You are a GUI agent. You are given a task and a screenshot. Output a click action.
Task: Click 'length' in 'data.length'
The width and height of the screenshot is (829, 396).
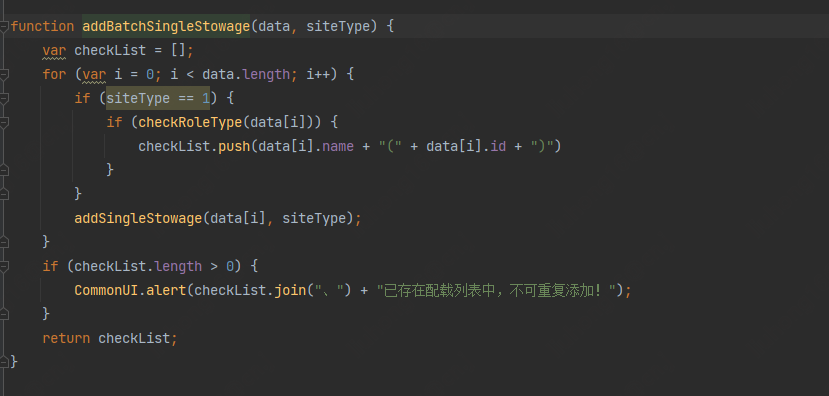[266, 74]
